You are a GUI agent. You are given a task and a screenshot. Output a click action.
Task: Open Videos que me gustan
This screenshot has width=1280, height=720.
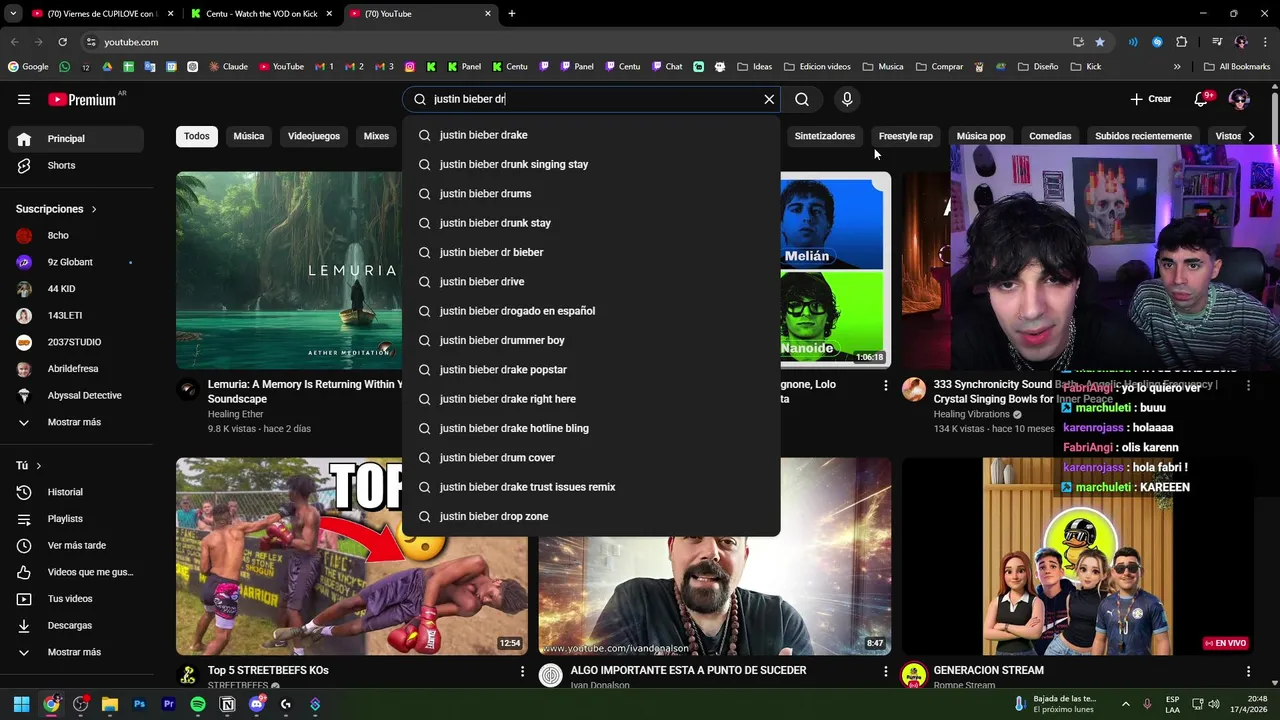[x=77, y=572]
